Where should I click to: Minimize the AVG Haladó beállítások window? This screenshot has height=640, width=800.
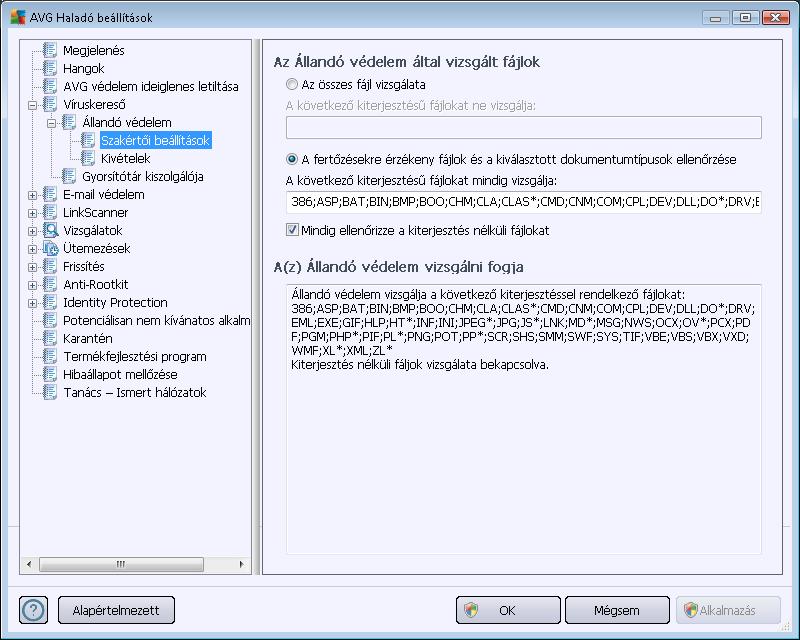pyautogui.click(x=715, y=18)
